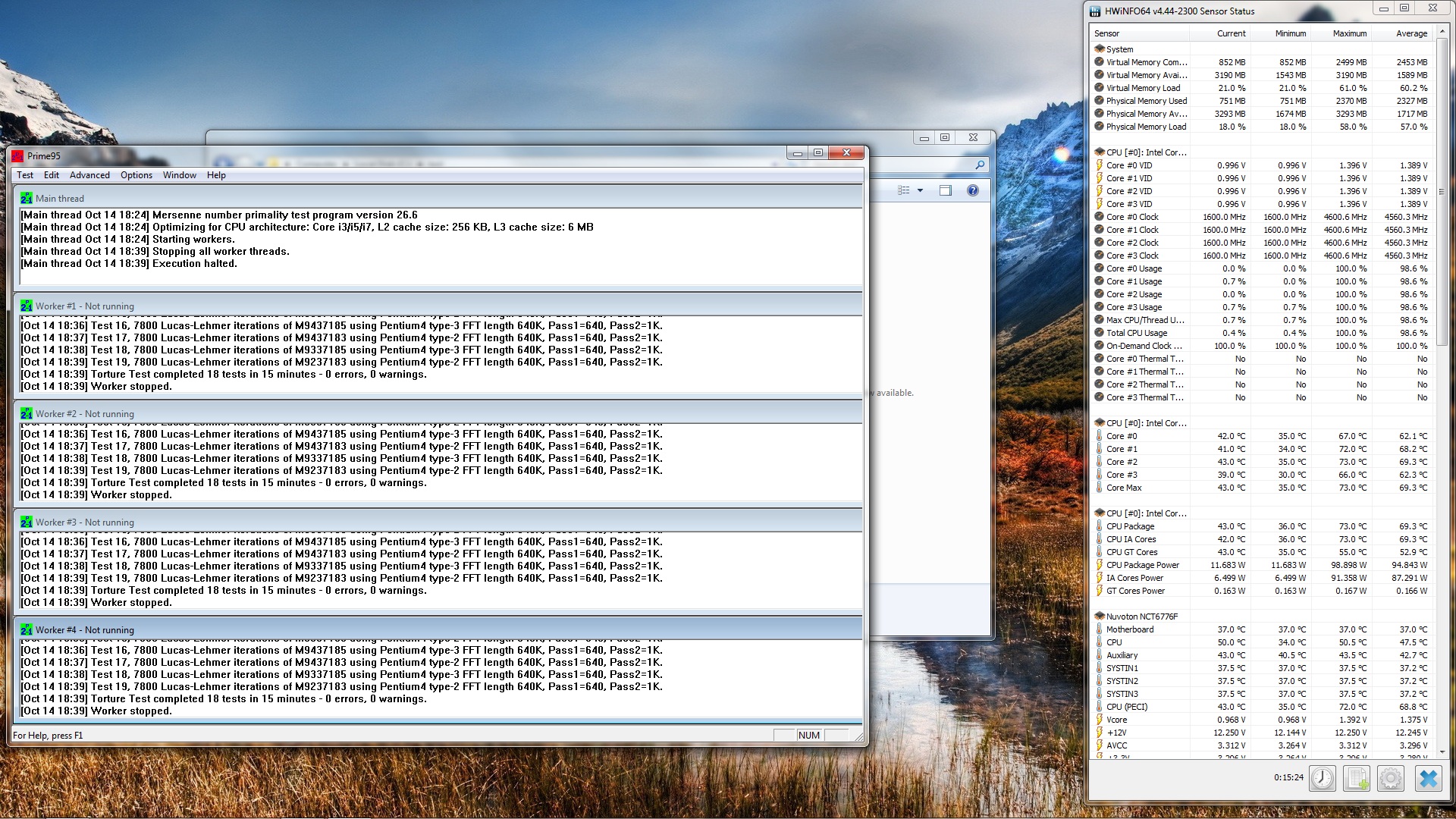
Task: Click the Explorer help question mark icon
Action: pos(973,190)
